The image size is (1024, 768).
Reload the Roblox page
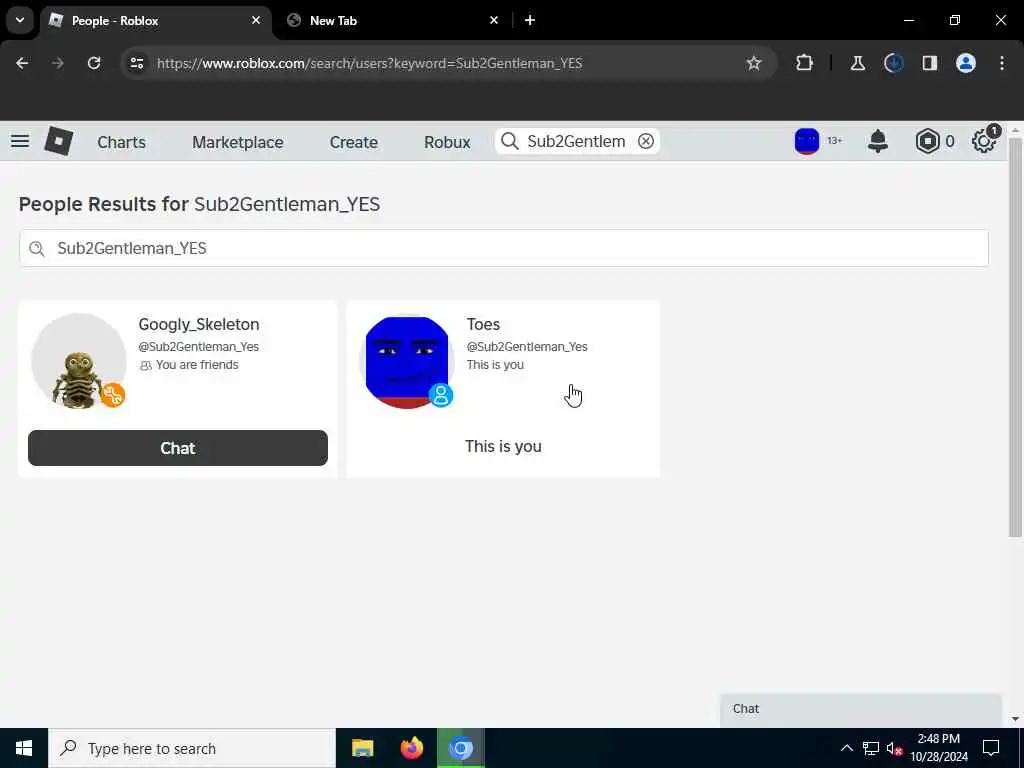pos(94,63)
